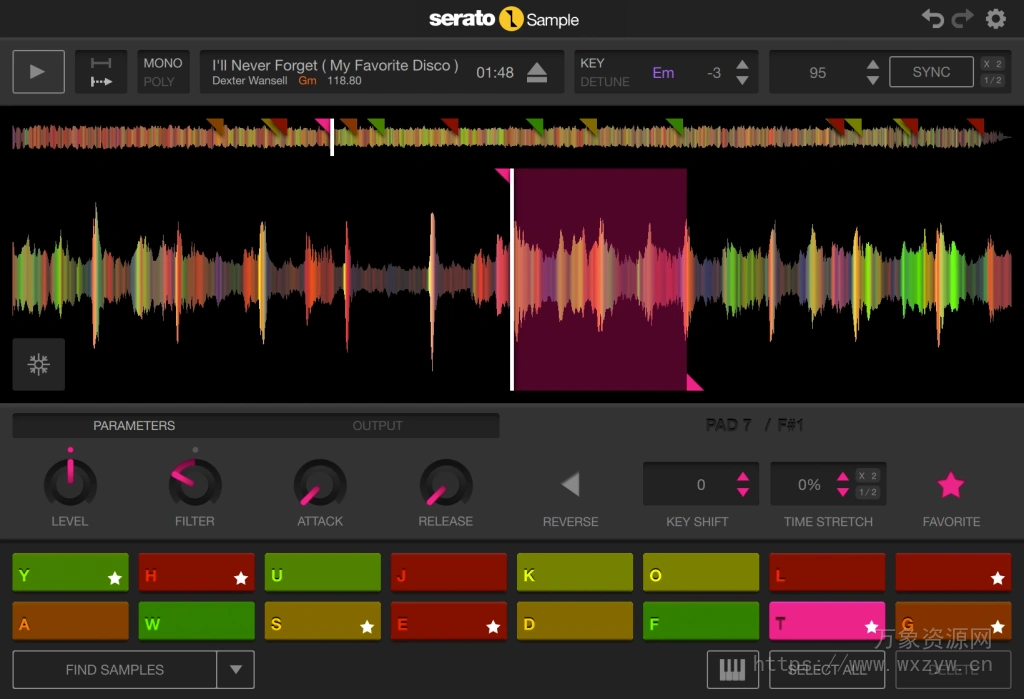
Task: Open the key selector showing Em
Action: coord(662,71)
